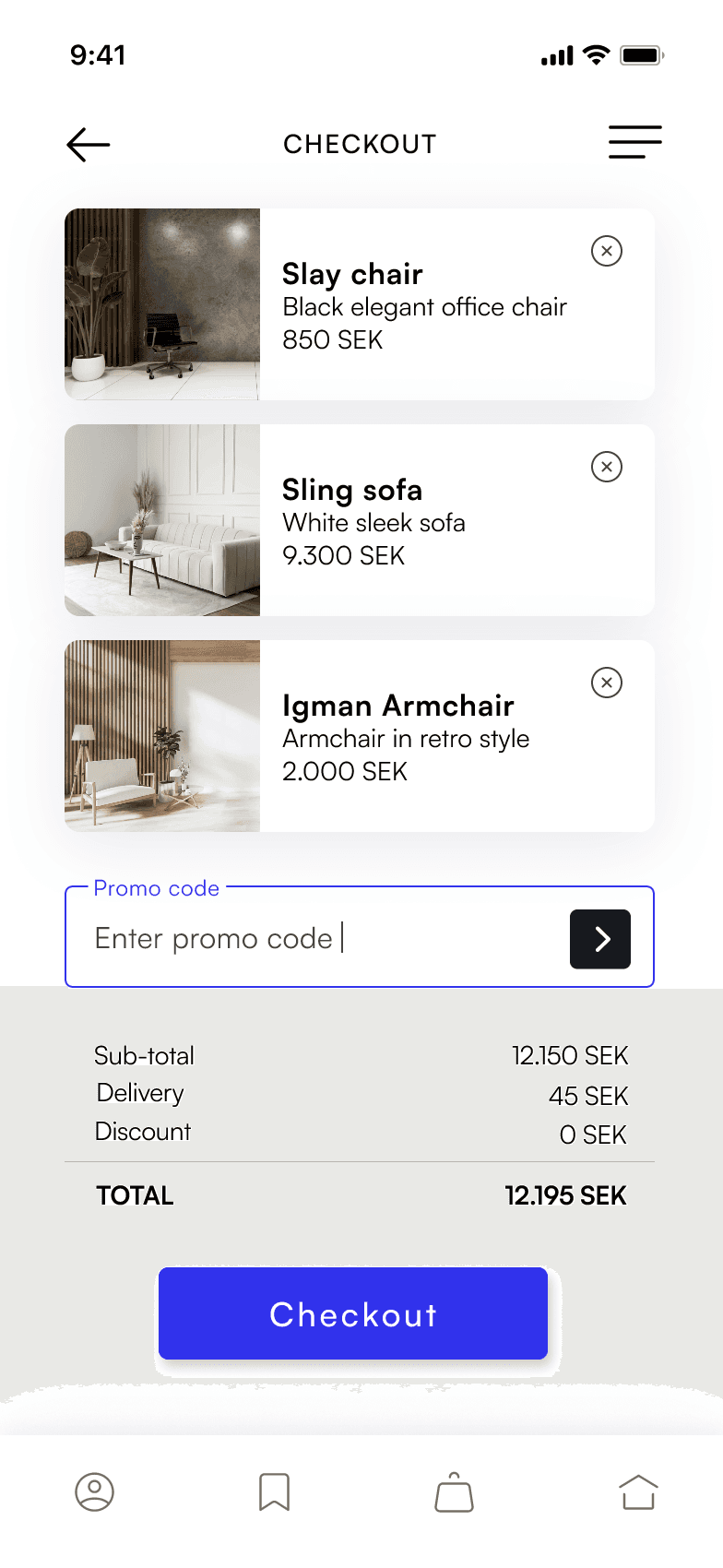
Task: Tap the TOTAL 12.195 SEK amount
Action: coord(565,1195)
